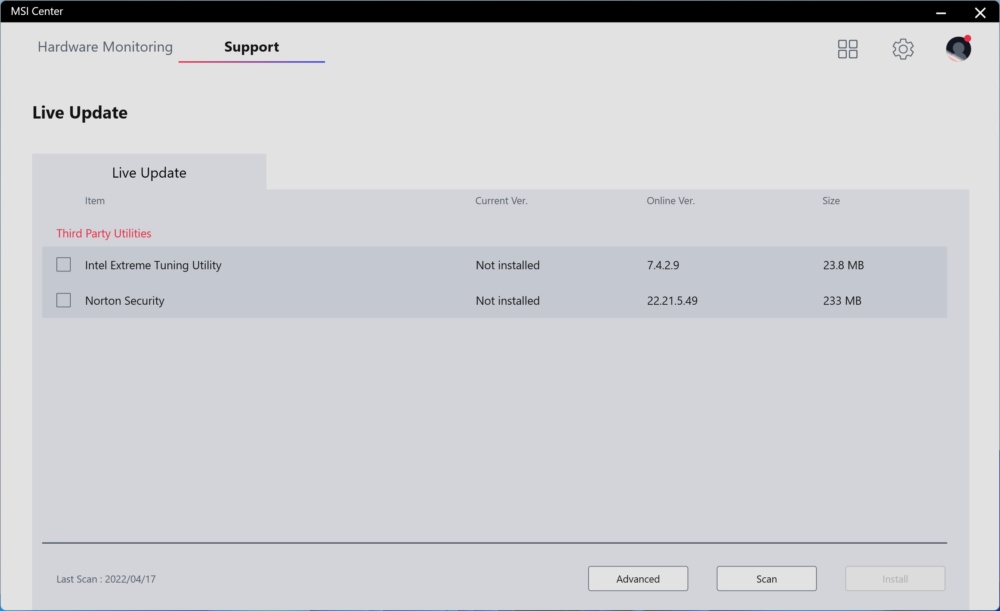This screenshot has height=611, width=1000.
Task: Click Not installed for Norton Security
Action: coord(508,300)
